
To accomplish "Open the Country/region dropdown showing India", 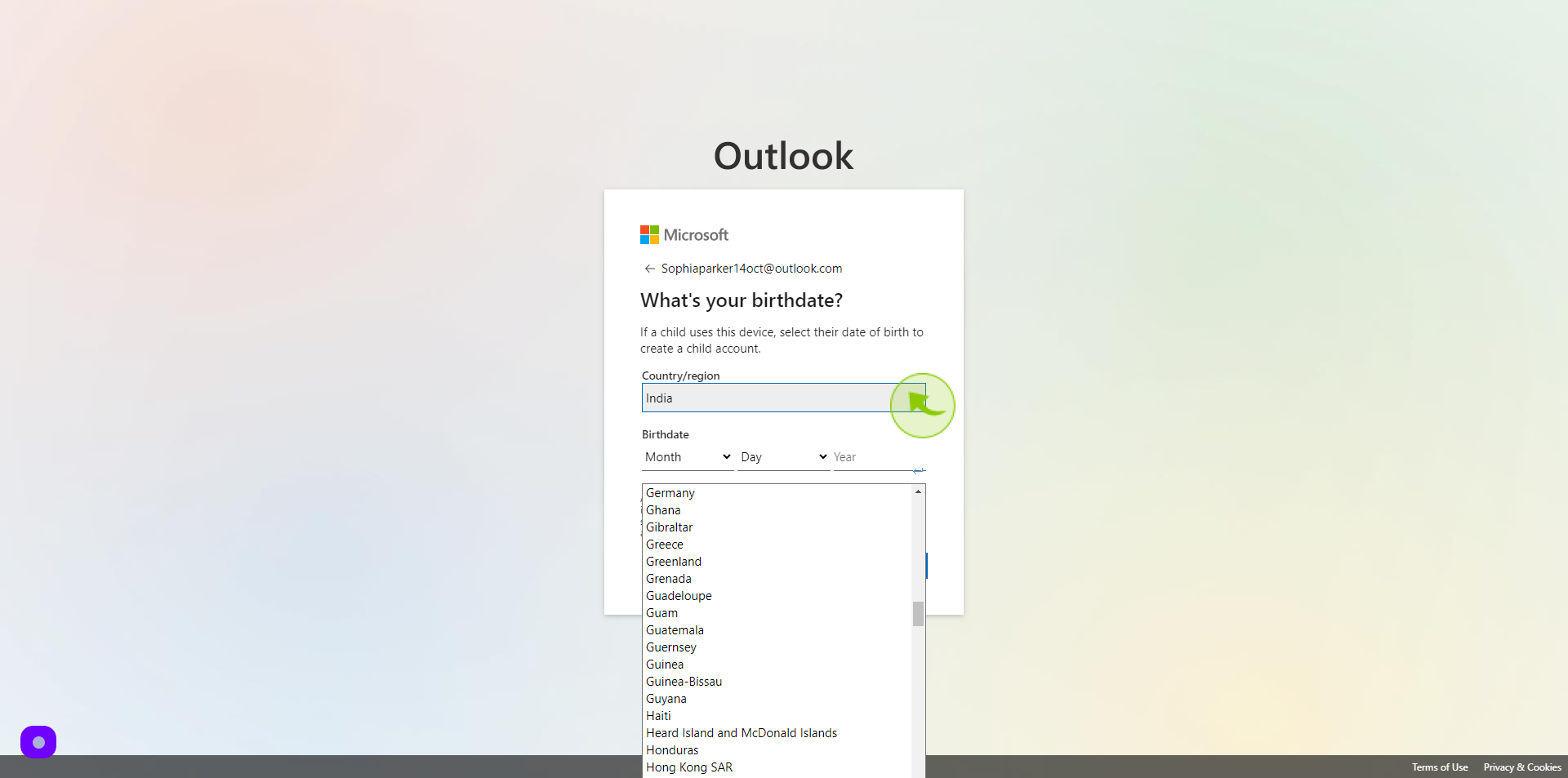I will click(783, 398).
